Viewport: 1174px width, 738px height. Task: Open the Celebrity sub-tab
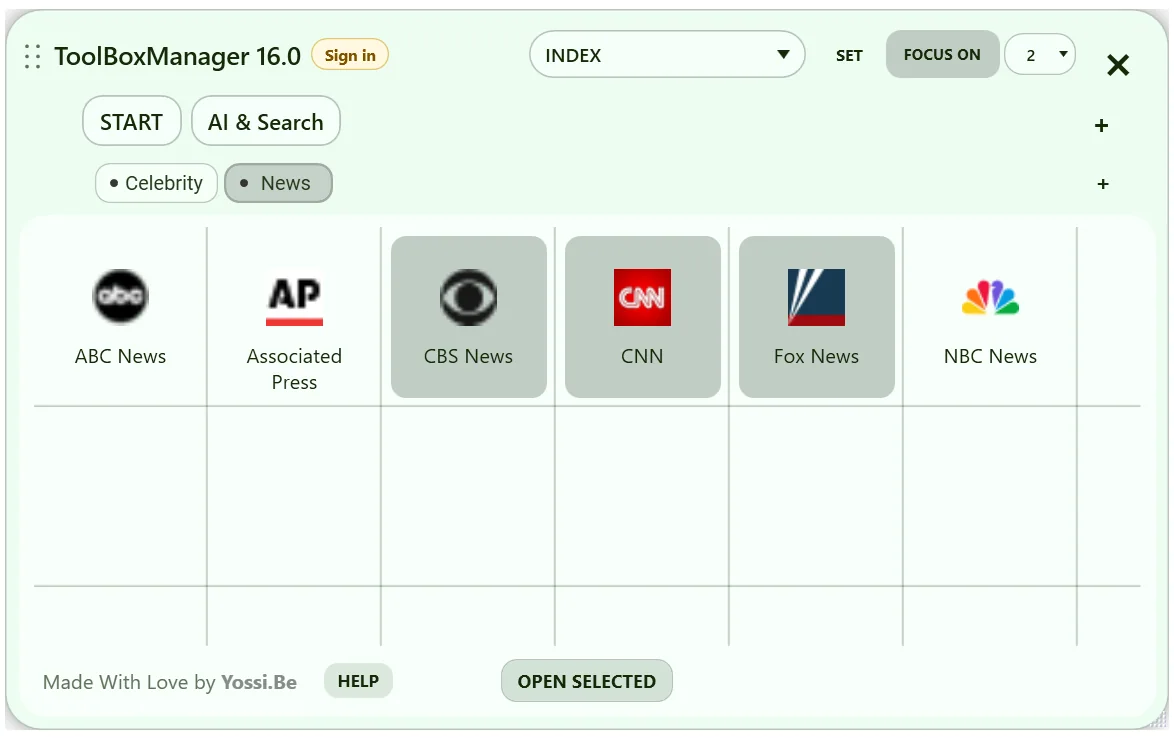coord(156,183)
